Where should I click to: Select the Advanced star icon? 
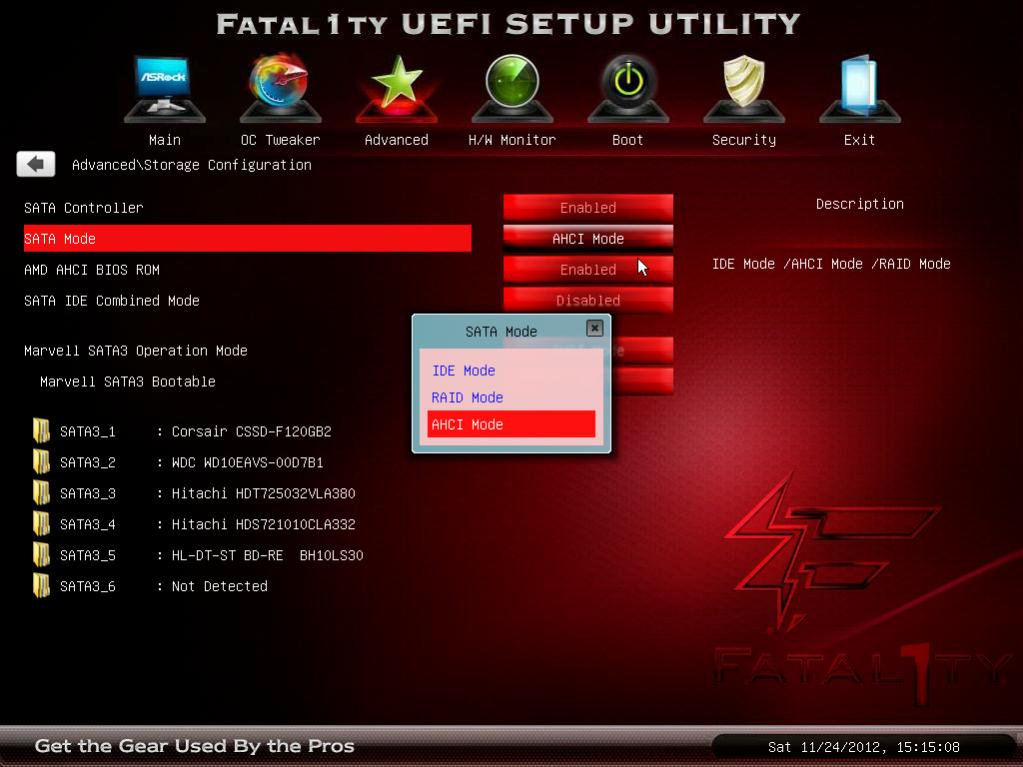tap(396, 89)
